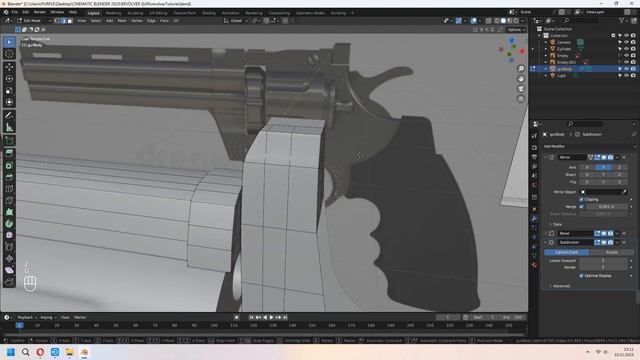Switch to the Modeling workspace tab
This screenshot has height=360, width=640.
(x=113, y=13)
